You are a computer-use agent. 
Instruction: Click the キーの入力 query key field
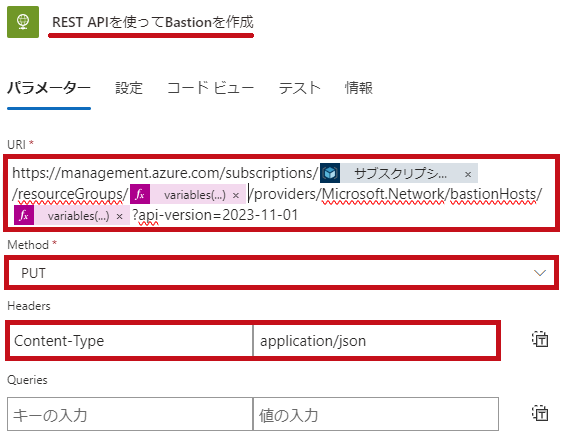130,414
